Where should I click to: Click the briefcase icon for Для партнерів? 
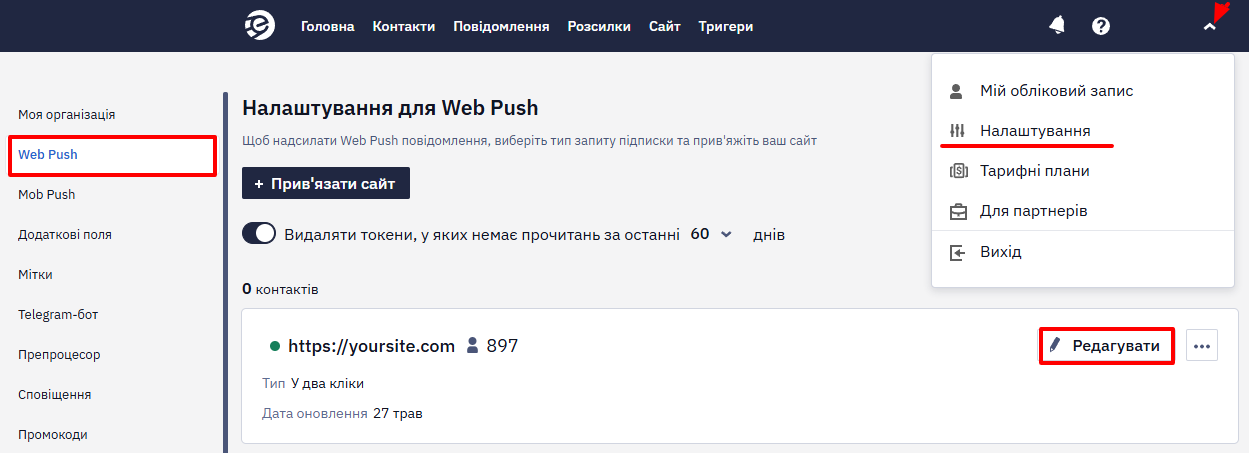pos(958,211)
